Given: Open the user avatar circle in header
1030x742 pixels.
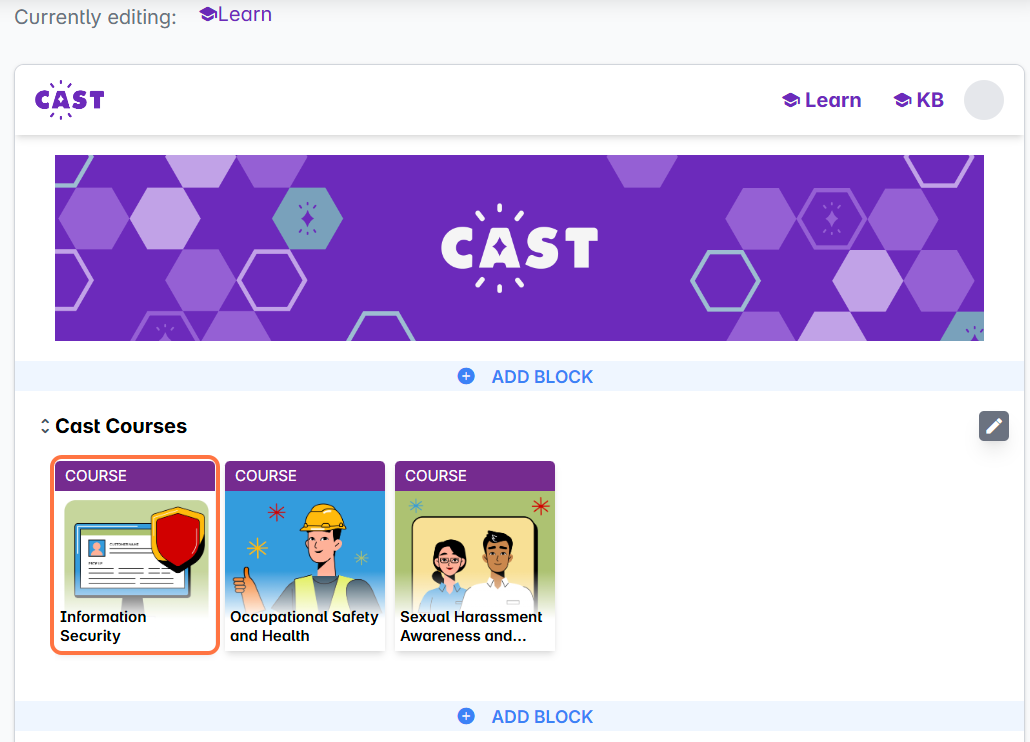Looking at the screenshot, I should pyautogui.click(x=983, y=100).
